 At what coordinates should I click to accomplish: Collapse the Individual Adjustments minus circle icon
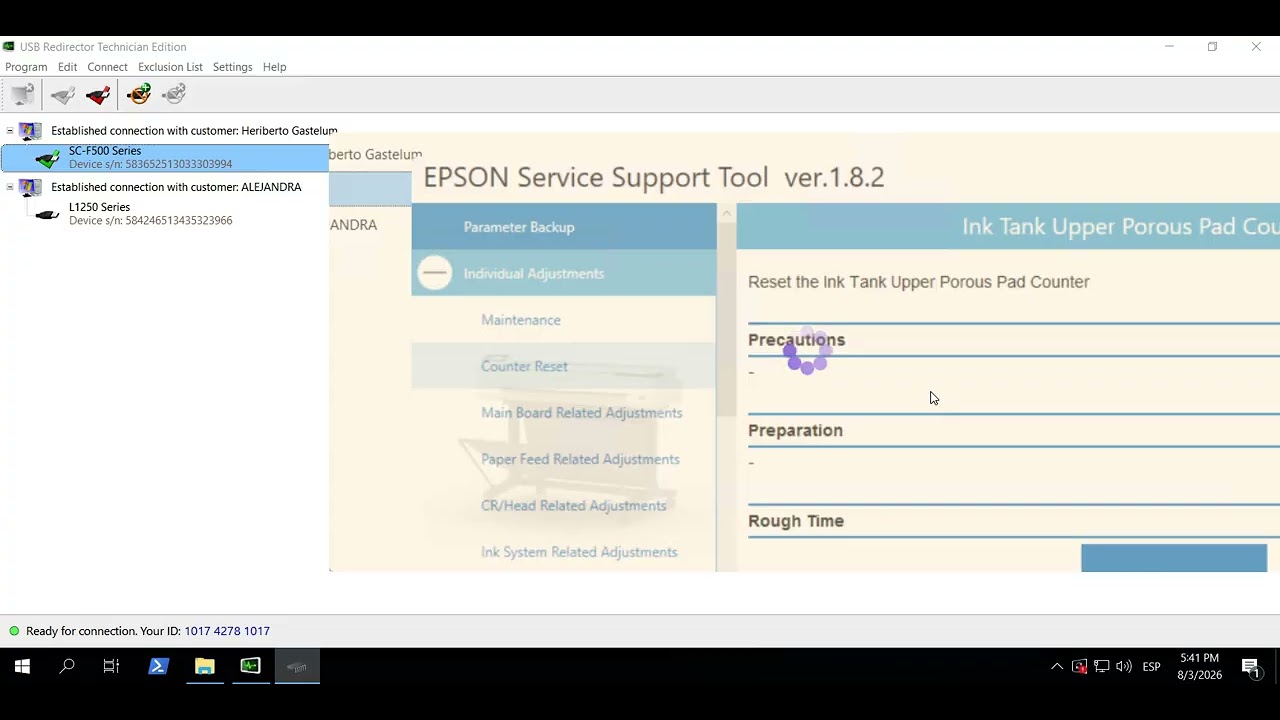pyautogui.click(x=435, y=273)
